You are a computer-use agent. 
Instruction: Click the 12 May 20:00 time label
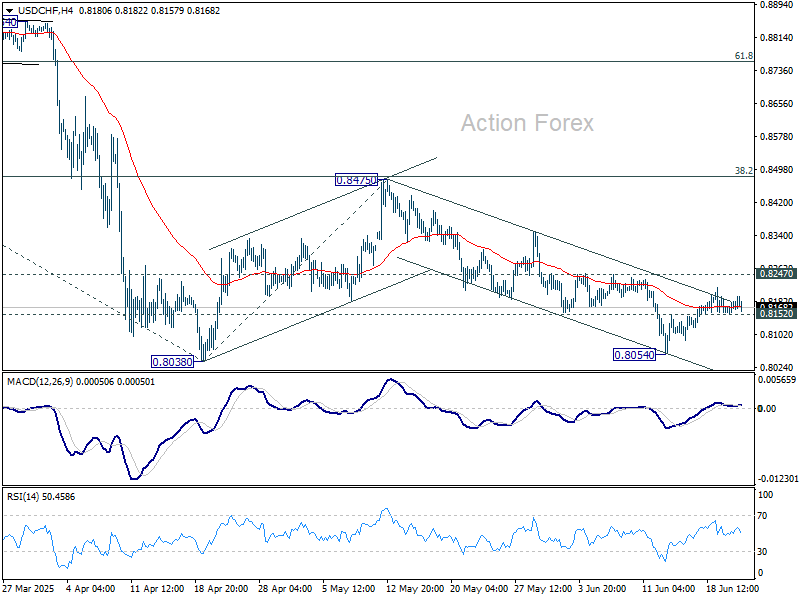(x=413, y=588)
